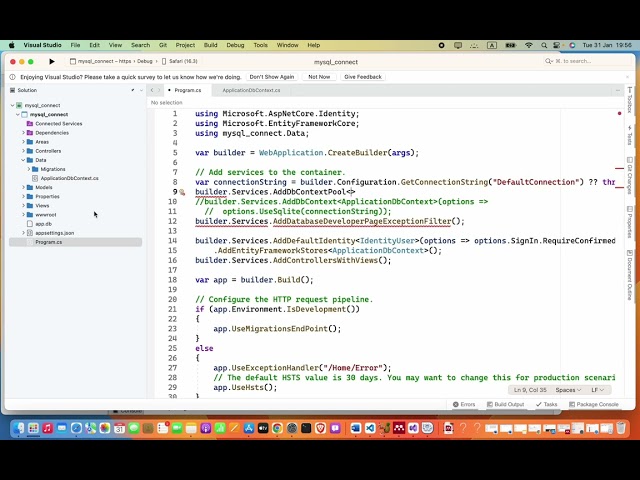Screen dimensions: 640x480
Task: Expand the Models folder
Action: [23, 188]
